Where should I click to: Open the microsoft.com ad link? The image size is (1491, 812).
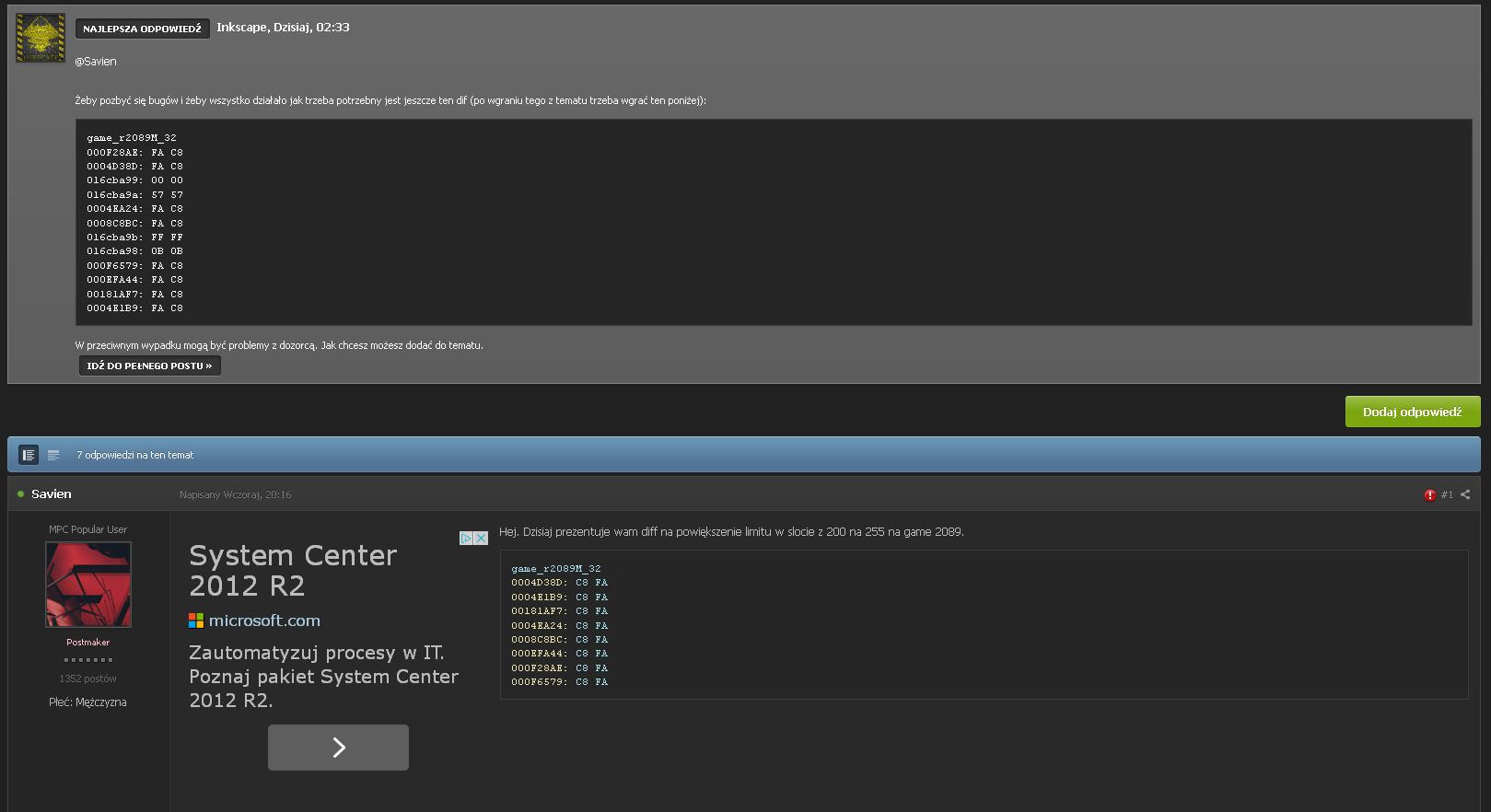pos(264,621)
